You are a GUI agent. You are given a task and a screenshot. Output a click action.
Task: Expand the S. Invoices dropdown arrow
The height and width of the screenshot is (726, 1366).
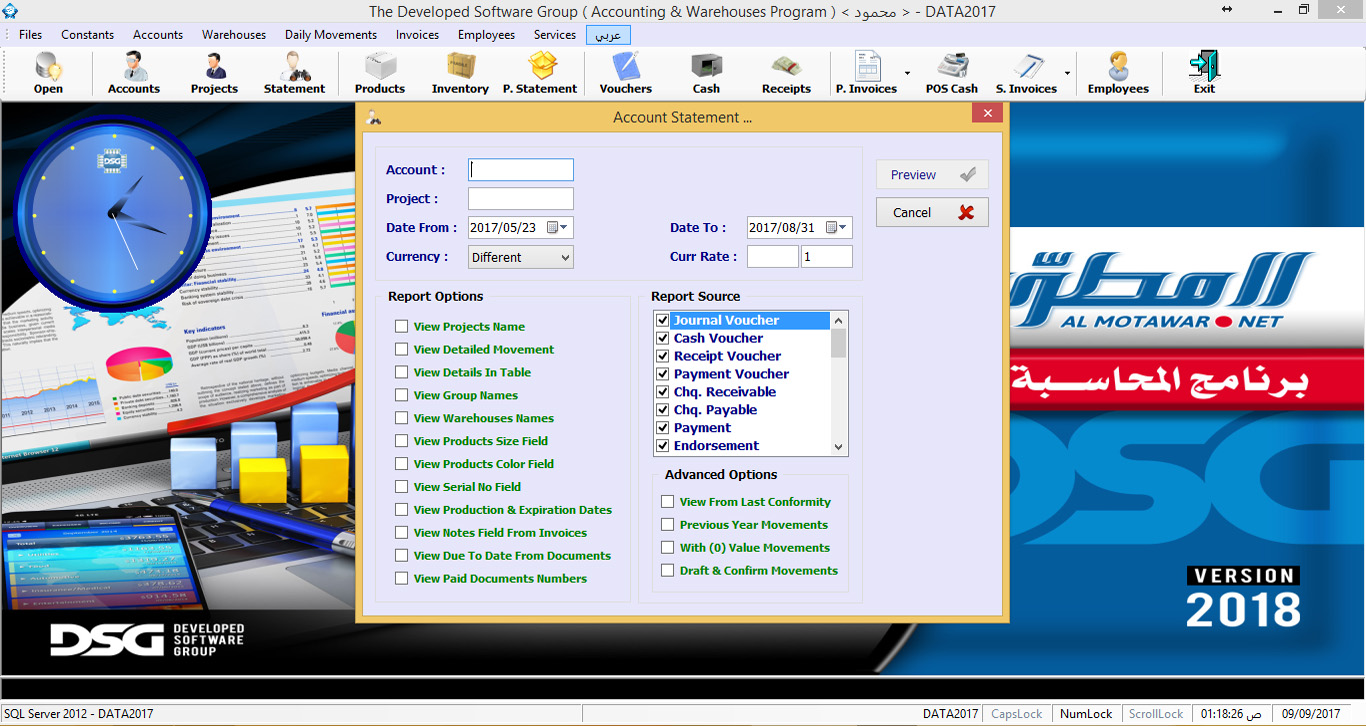click(1067, 73)
